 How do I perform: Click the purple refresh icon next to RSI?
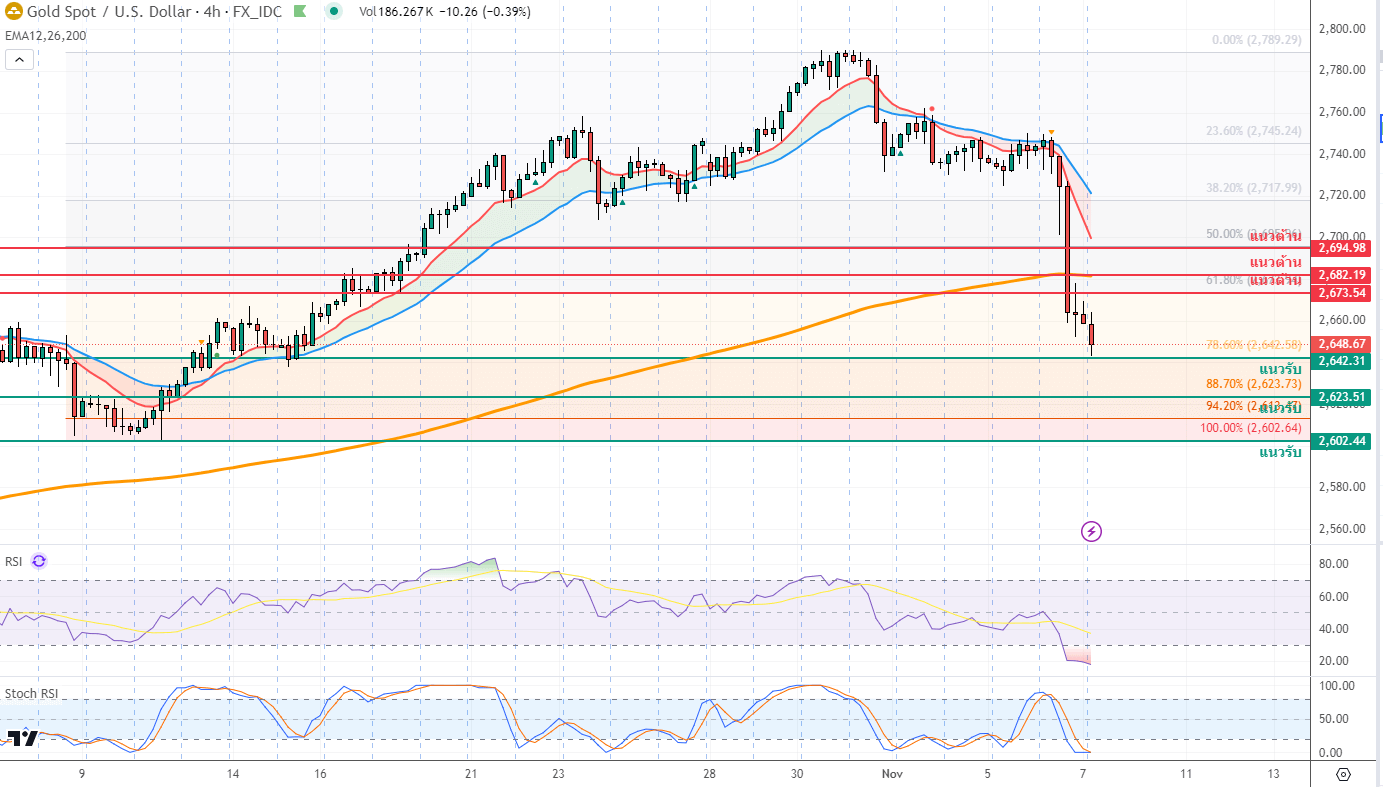39,561
